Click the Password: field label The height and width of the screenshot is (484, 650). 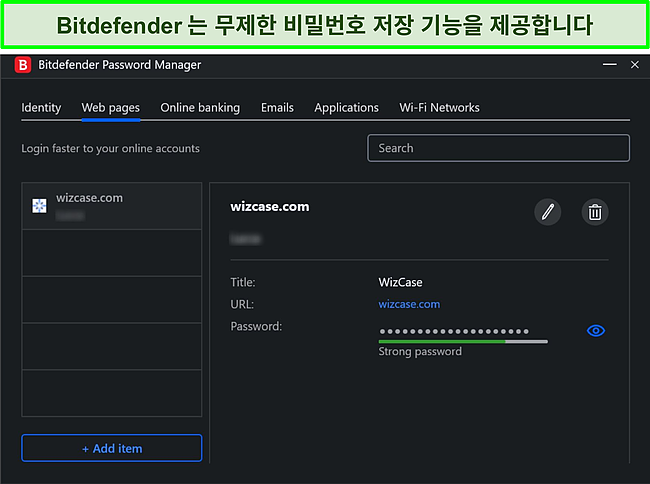[x=256, y=327]
